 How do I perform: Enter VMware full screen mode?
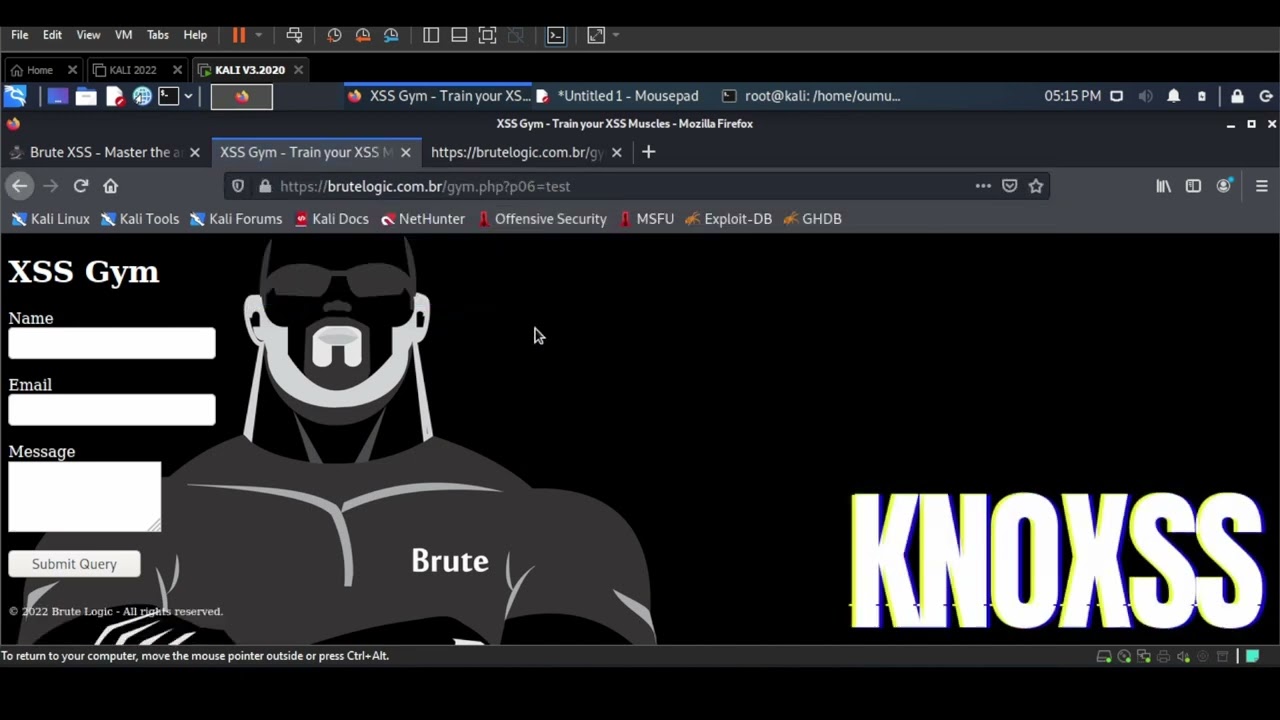(487, 35)
